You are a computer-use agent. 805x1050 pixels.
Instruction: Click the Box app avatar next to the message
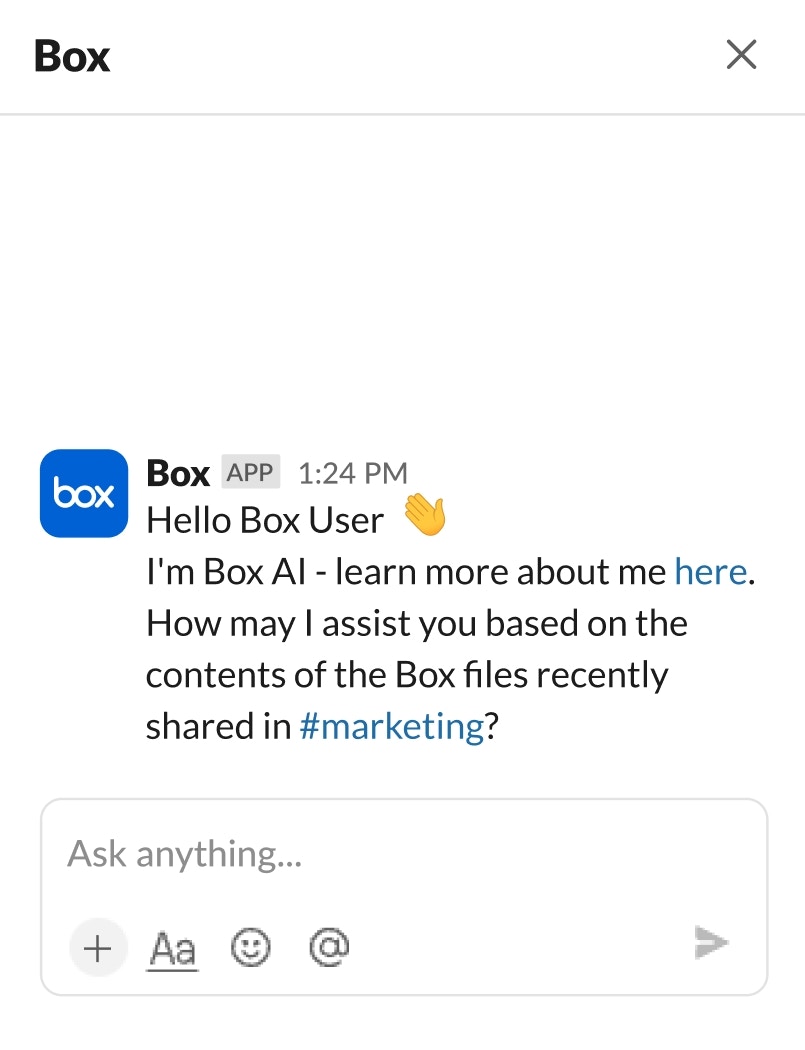(x=83, y=494)
